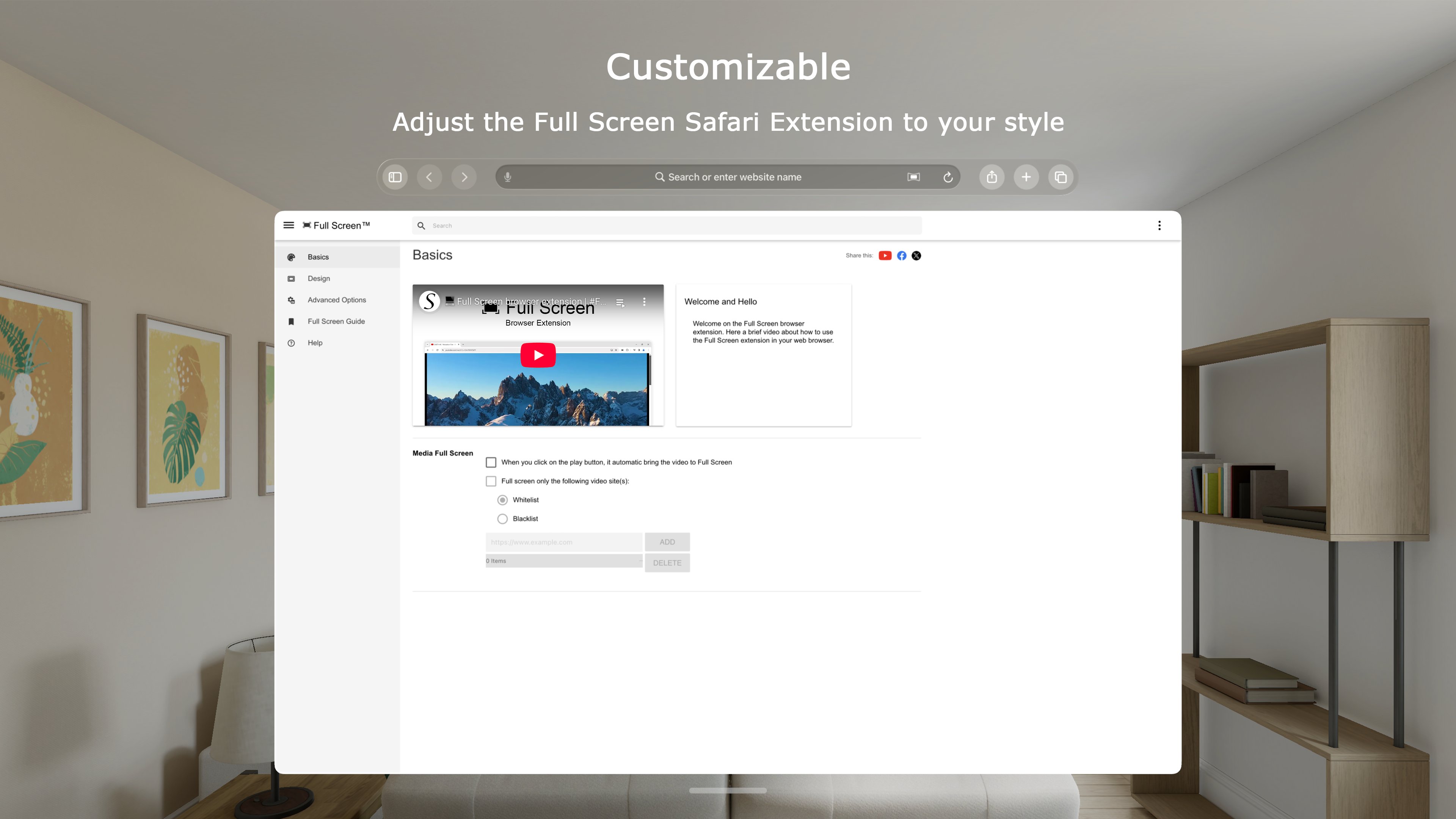This screenshot has width=1456, height=819.
Task: Open the Design sidebar item
Action: (337, 278)
